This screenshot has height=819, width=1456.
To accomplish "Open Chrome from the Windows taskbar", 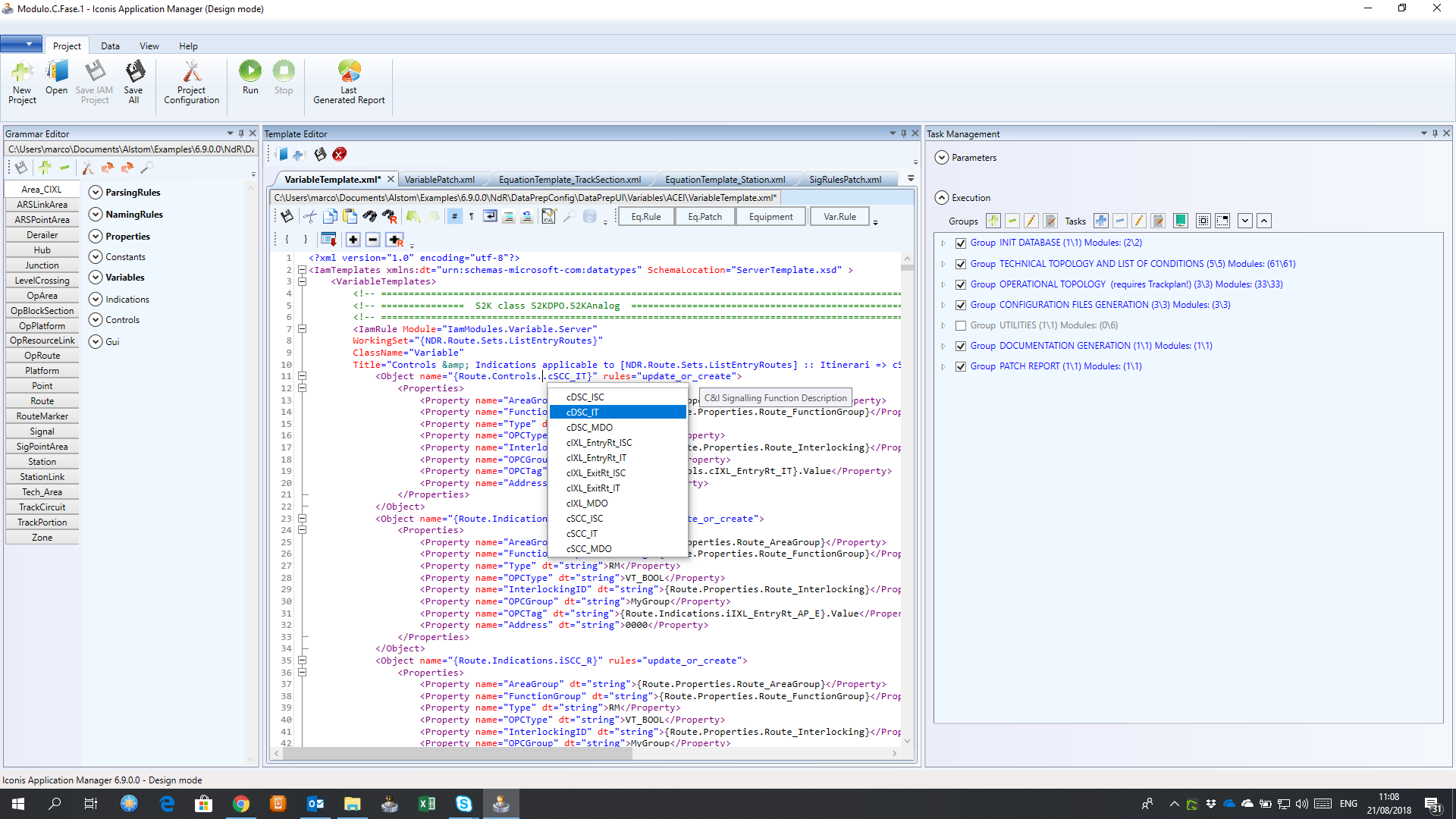I will [241, 804].
